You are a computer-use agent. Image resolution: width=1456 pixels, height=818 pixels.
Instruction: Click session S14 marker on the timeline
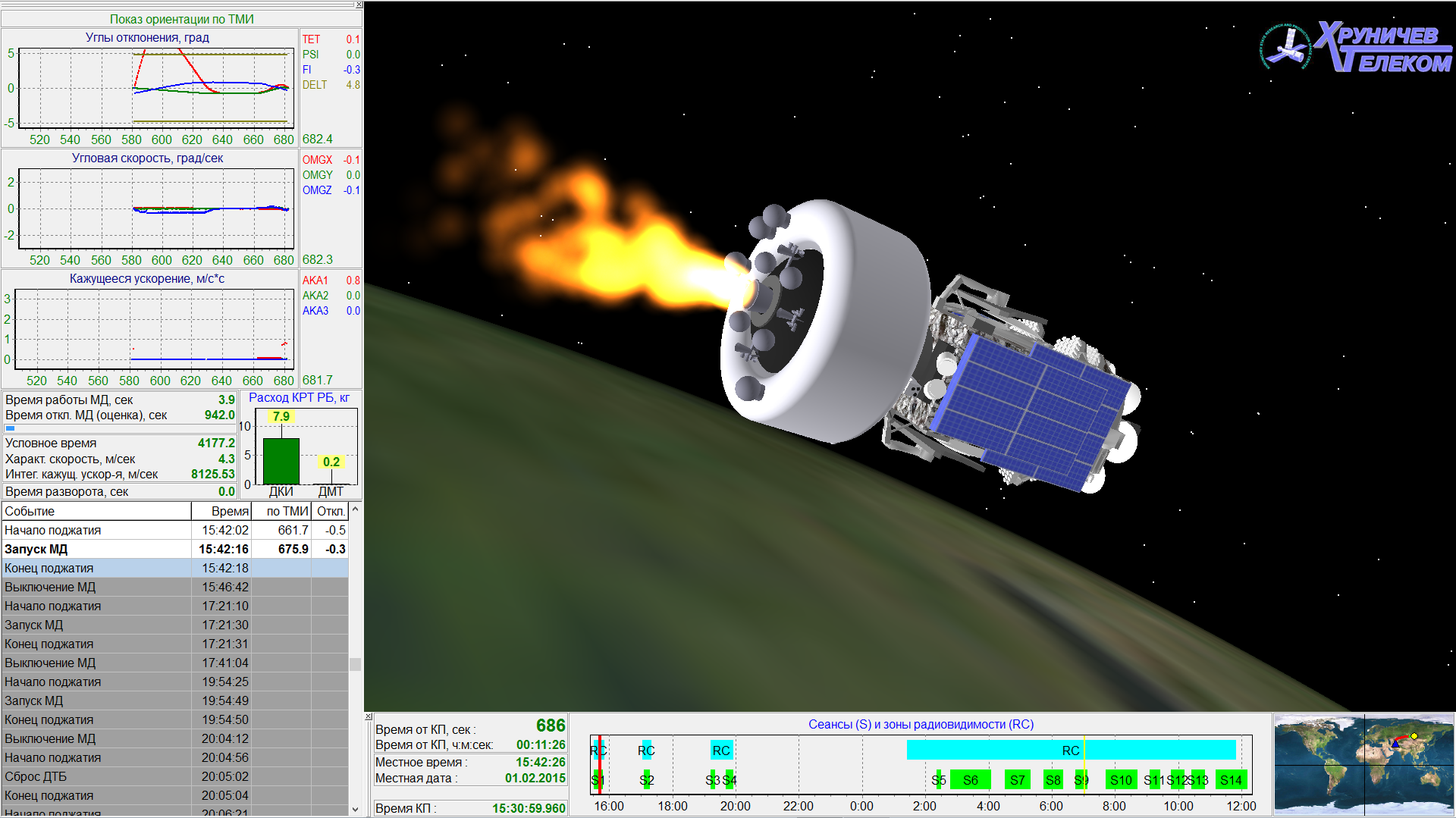(x=1231, y=779)
